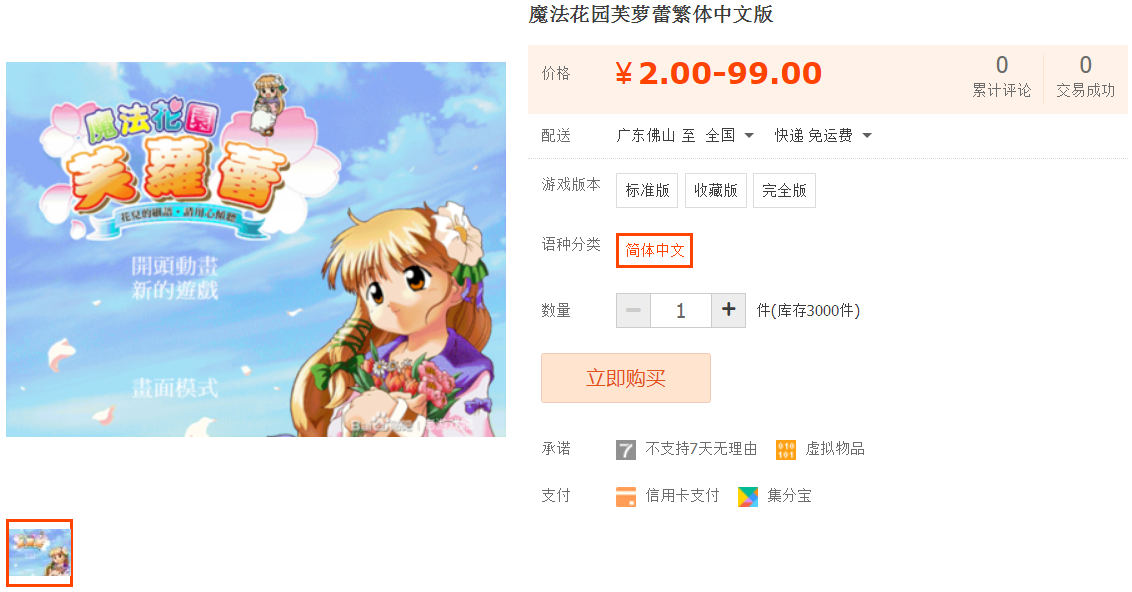Click the 7-day no-return policy icon
The width and height of the screenshot is (1132, 592).
pyautogui.click(x=625, y=450)
